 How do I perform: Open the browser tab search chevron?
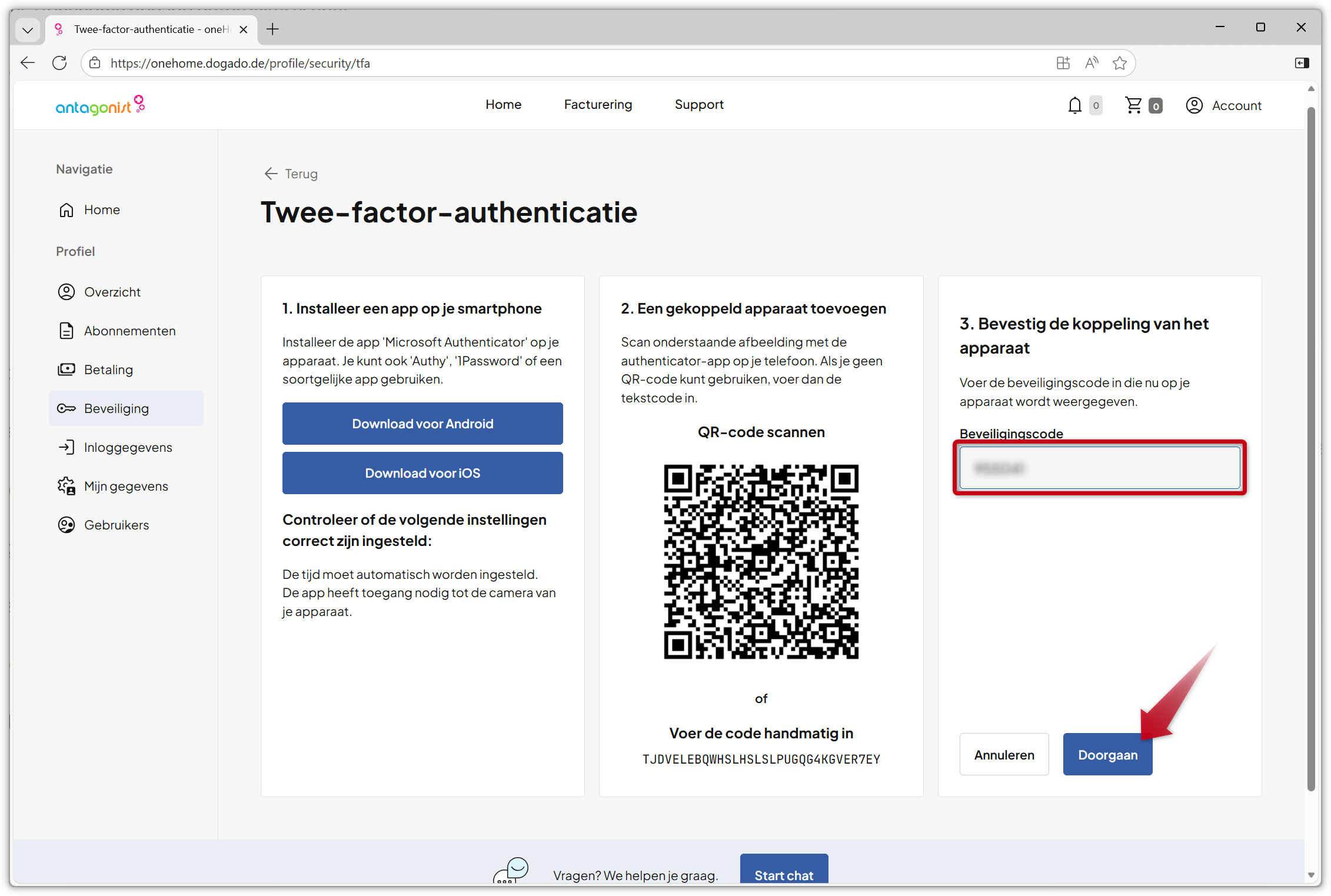click(28, 29)
